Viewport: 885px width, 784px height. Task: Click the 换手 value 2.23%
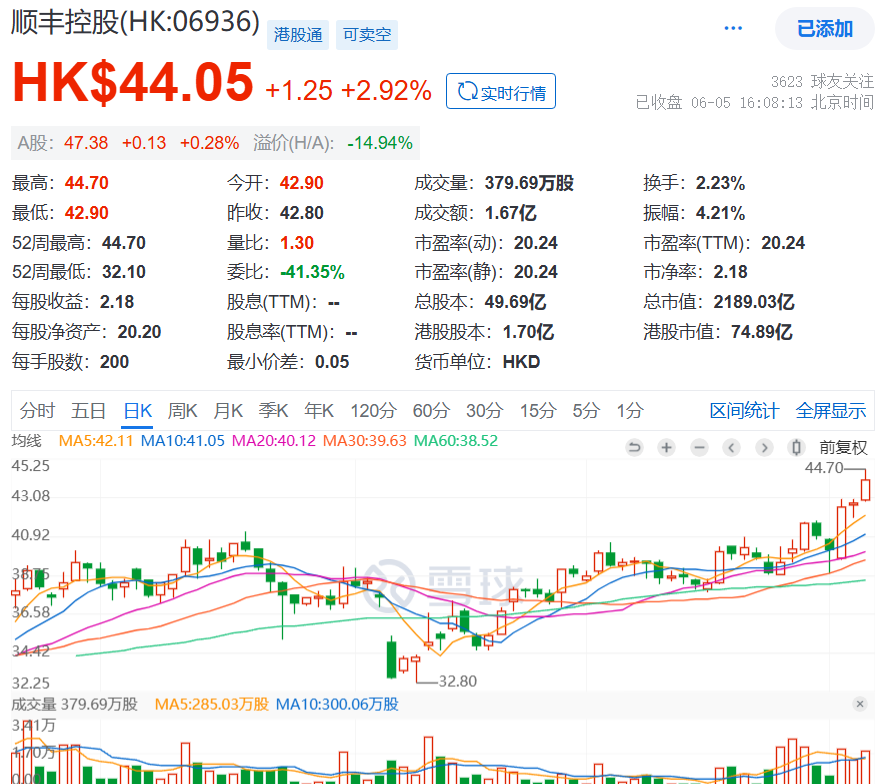[x=720, y=183]
